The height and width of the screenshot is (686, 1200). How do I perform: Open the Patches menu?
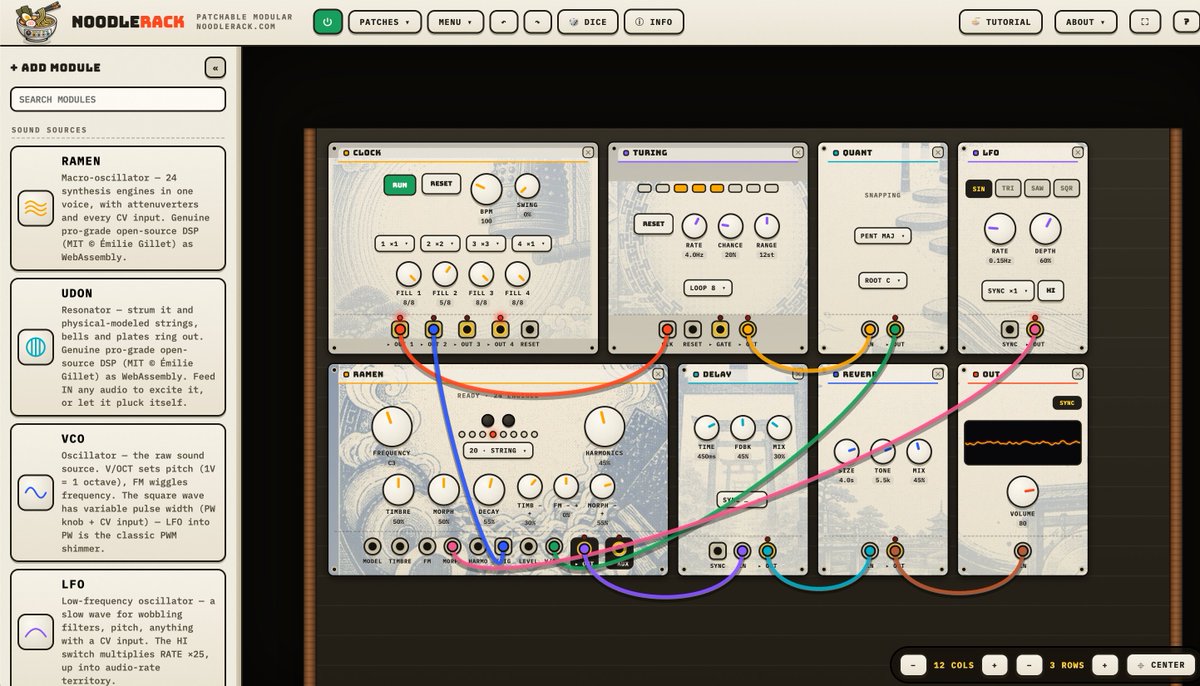pos(384,22)
